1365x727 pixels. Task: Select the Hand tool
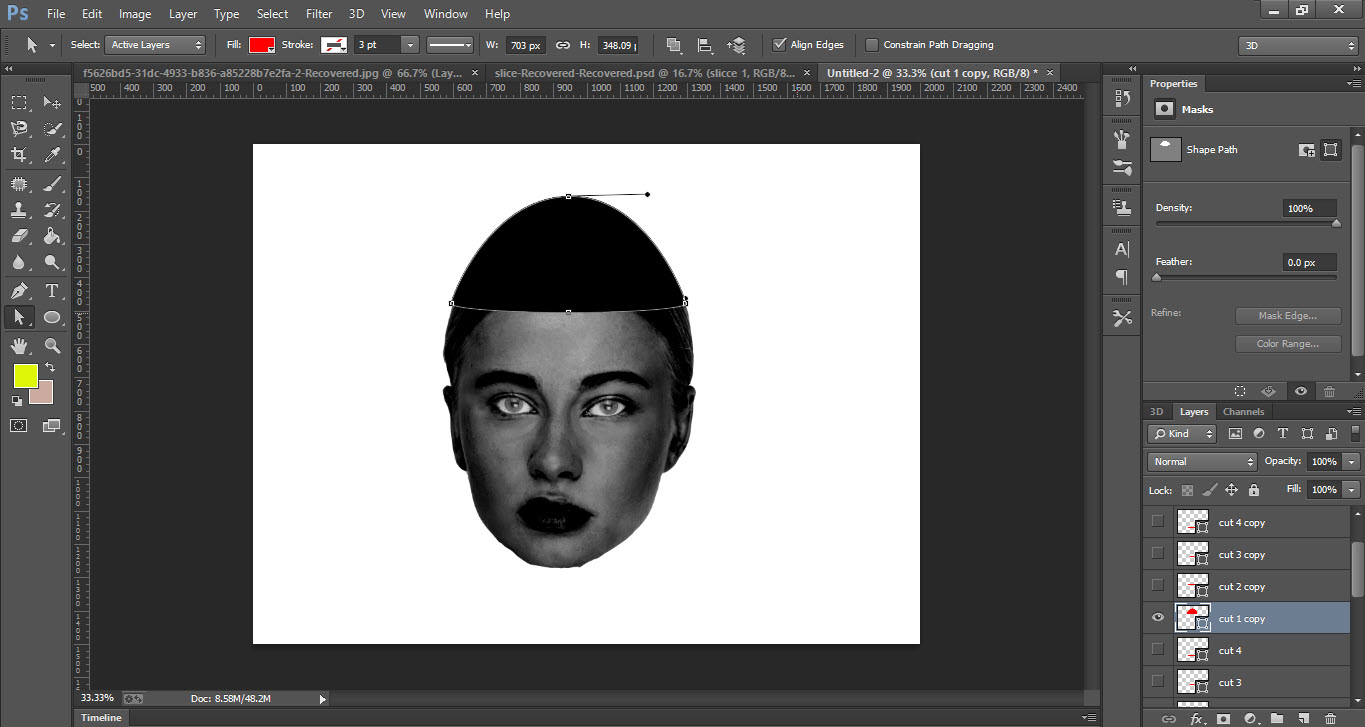click(x=18, y=346)
